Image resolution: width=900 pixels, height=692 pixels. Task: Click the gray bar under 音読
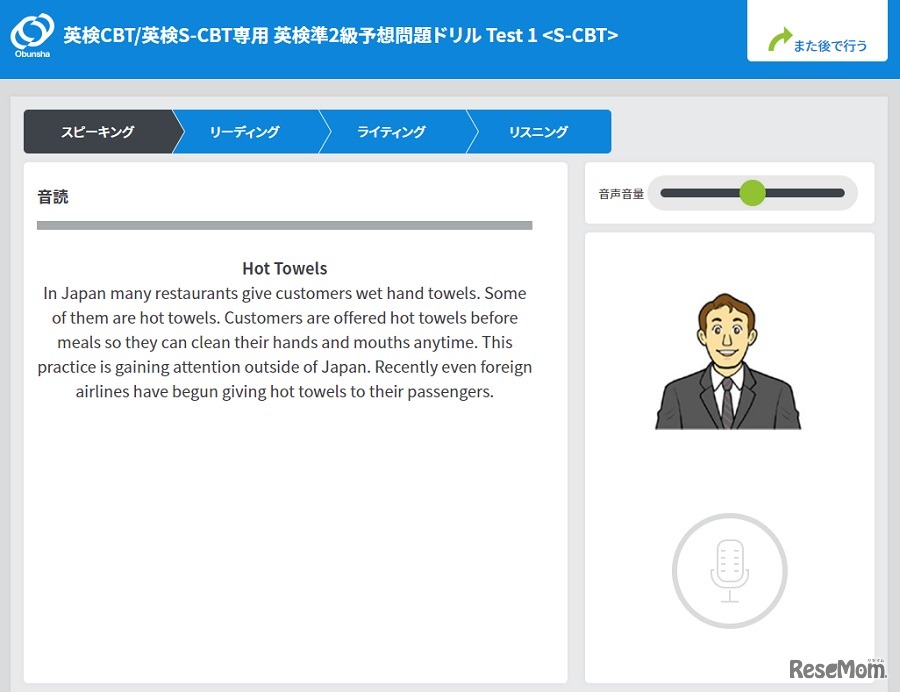click(x=284, y=226)
